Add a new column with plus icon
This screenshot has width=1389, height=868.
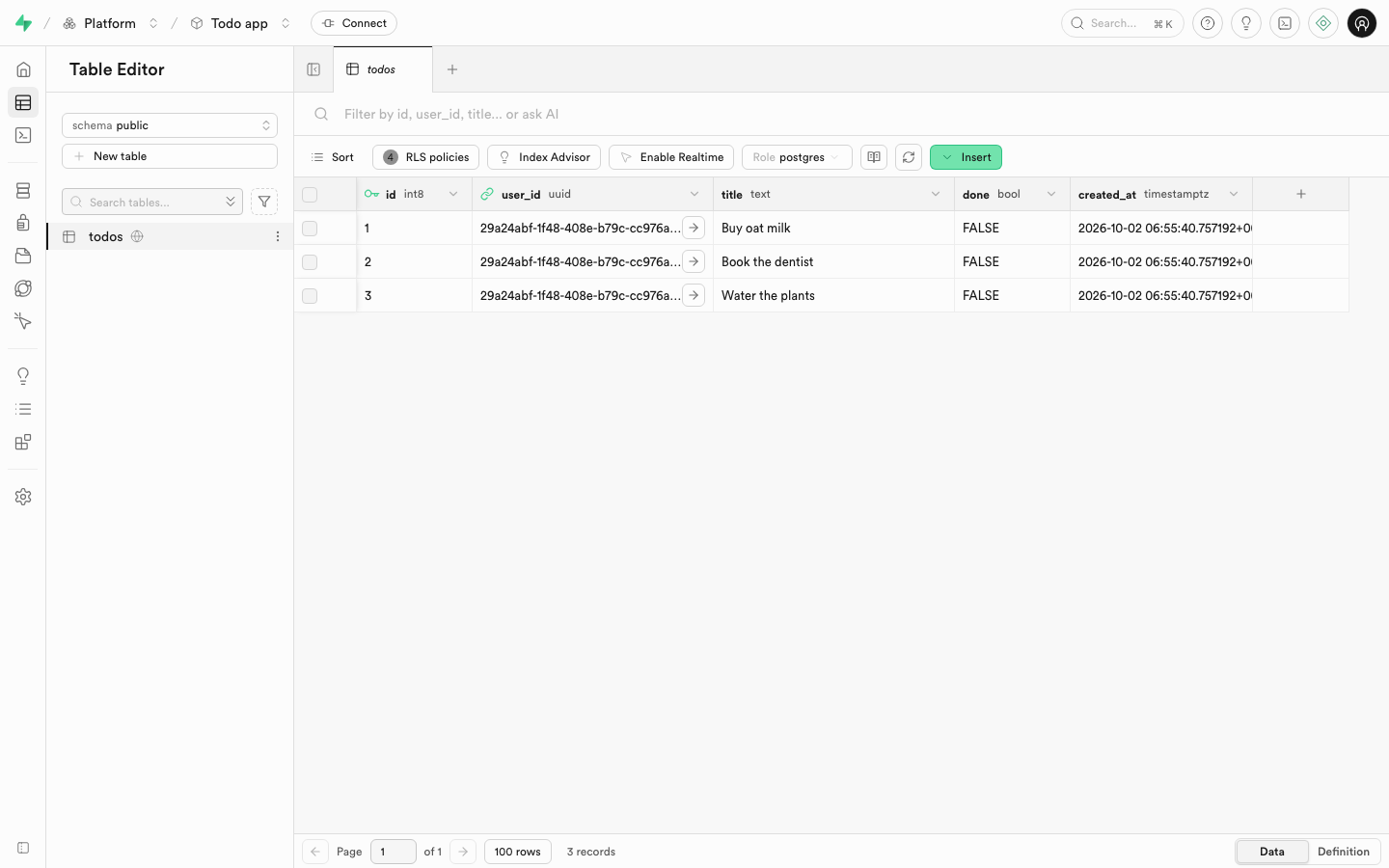point(1301,194)
